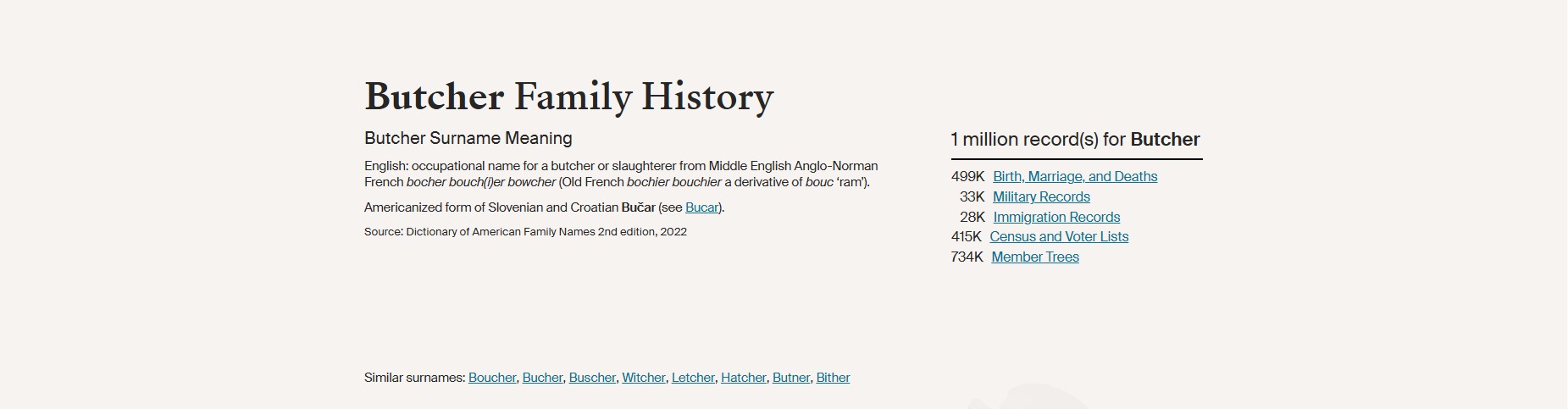Go to Military Records
The width and height of the screenshot is (1568, 409).
coord(1041,196)
